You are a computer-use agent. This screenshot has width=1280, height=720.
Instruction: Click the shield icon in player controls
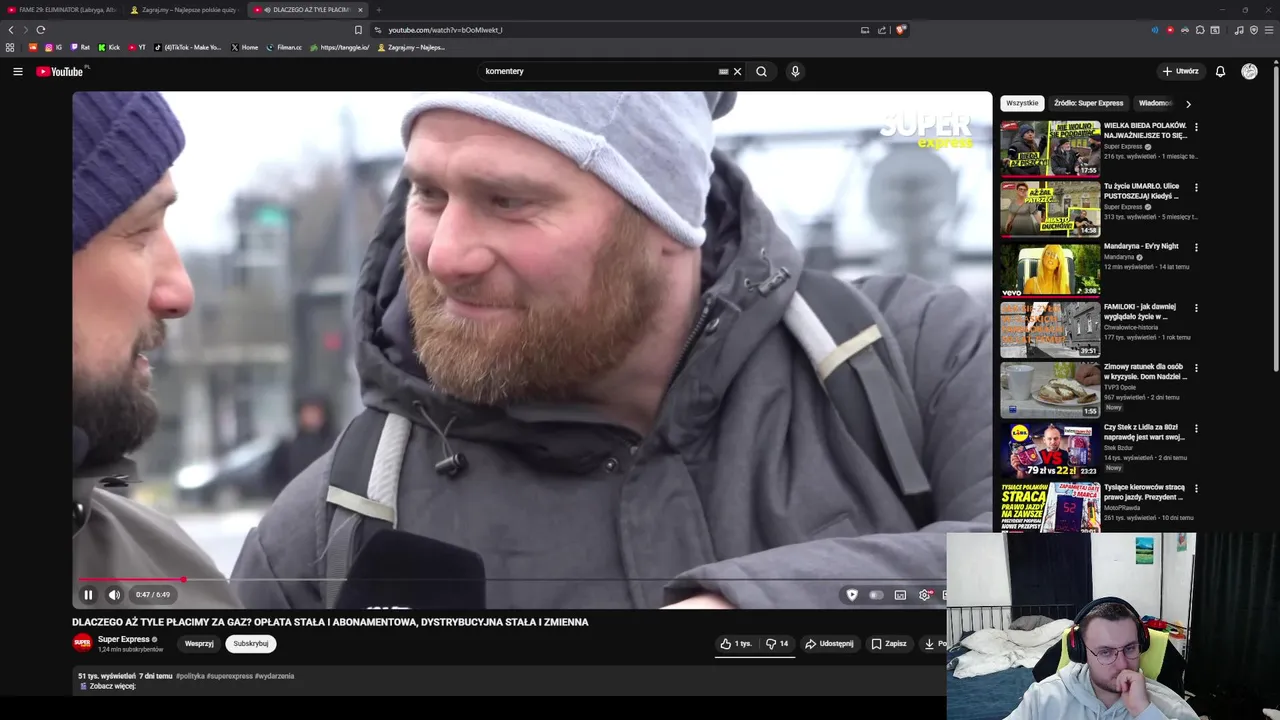[852, 594]
